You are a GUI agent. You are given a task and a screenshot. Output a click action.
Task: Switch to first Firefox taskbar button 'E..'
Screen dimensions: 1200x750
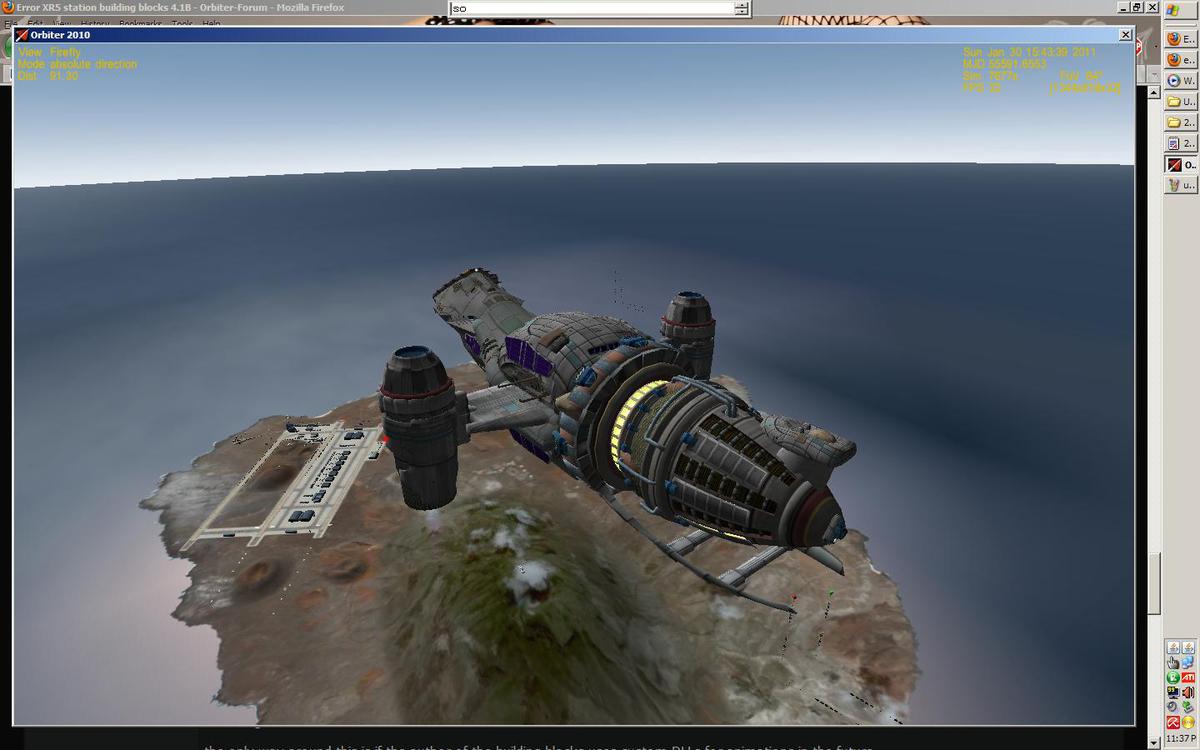point(1181,39)
